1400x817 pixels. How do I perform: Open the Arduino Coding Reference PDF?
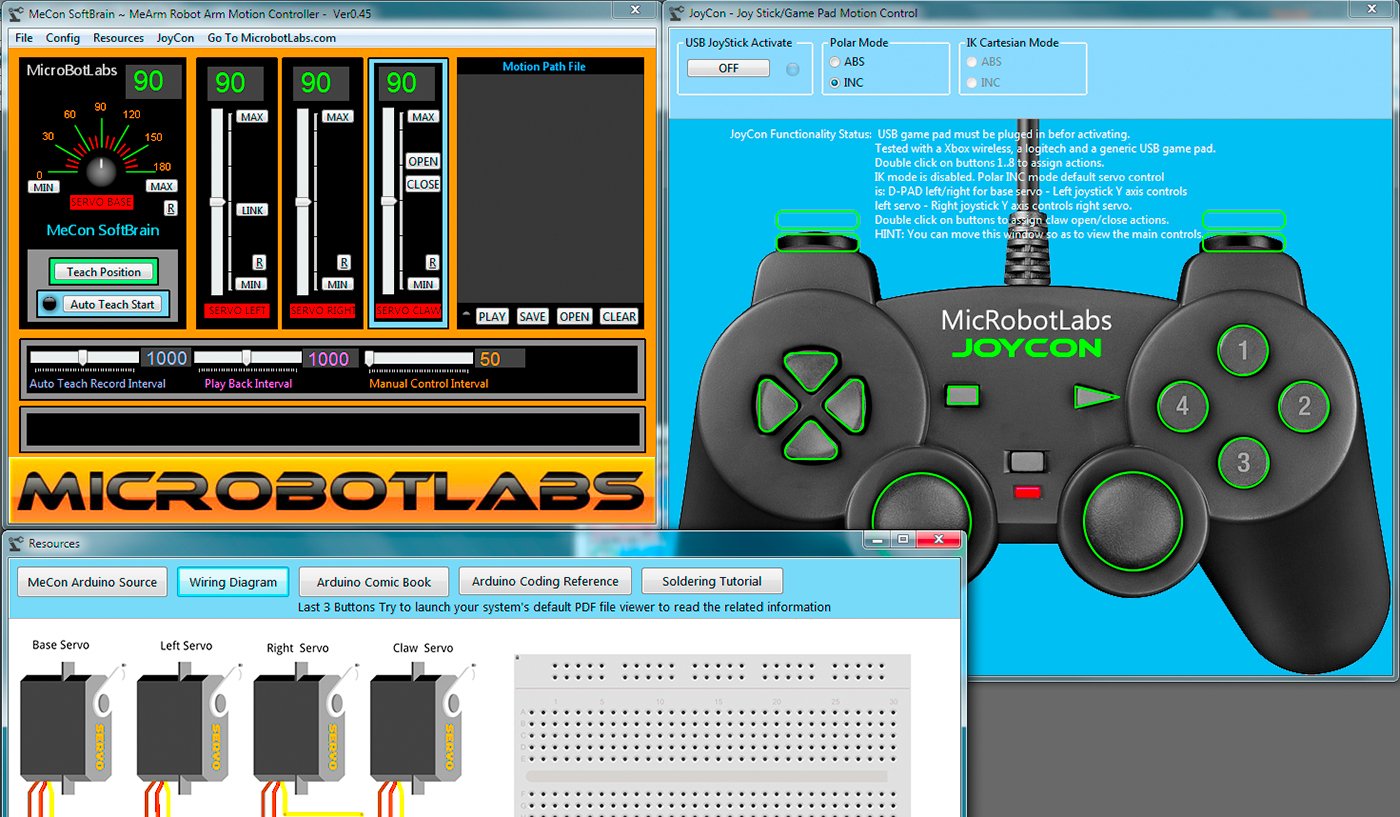coord(545,581)
